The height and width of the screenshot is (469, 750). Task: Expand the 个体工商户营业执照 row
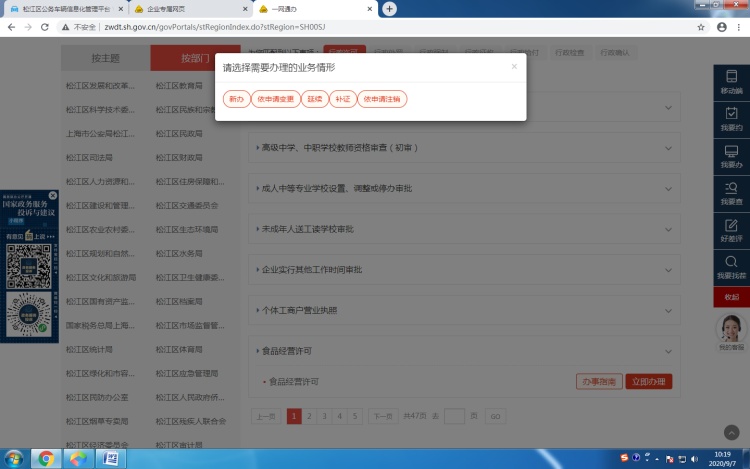click(464, 310)
